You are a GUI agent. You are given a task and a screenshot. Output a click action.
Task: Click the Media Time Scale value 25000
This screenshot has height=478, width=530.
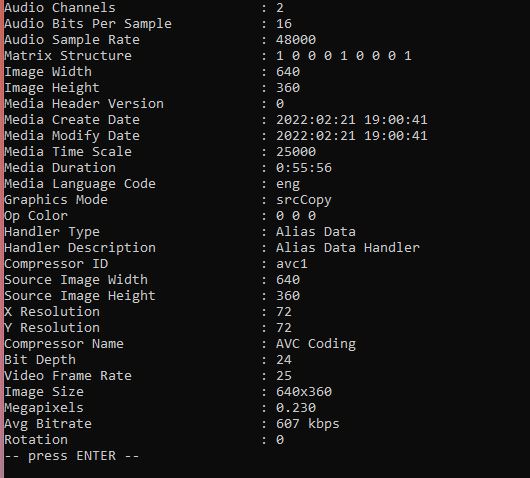click(x=296, y=152)
